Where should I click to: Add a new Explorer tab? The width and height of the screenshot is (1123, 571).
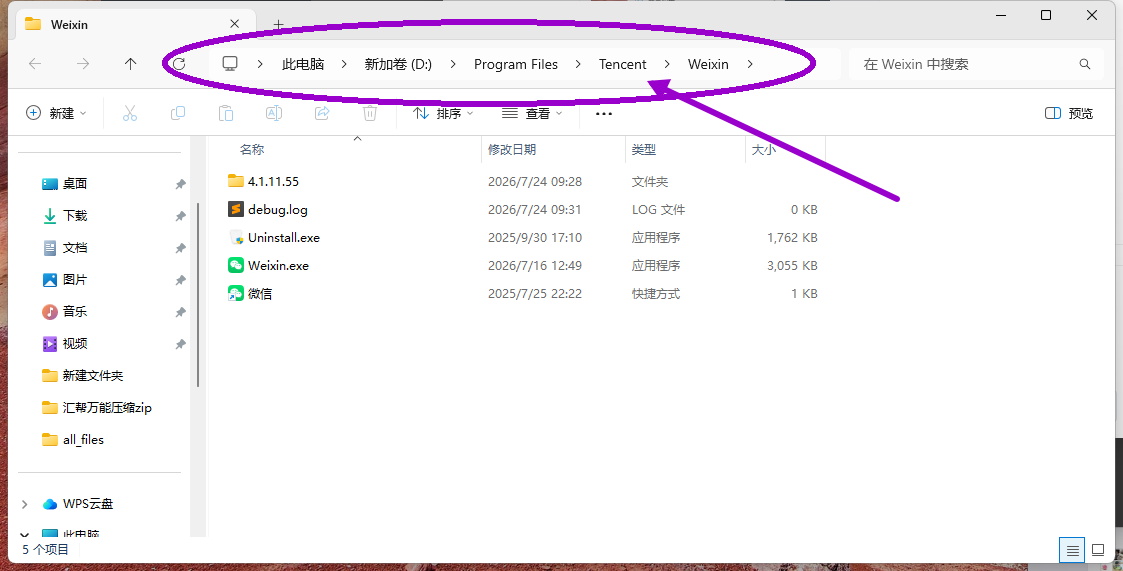(x=279, y=24)
